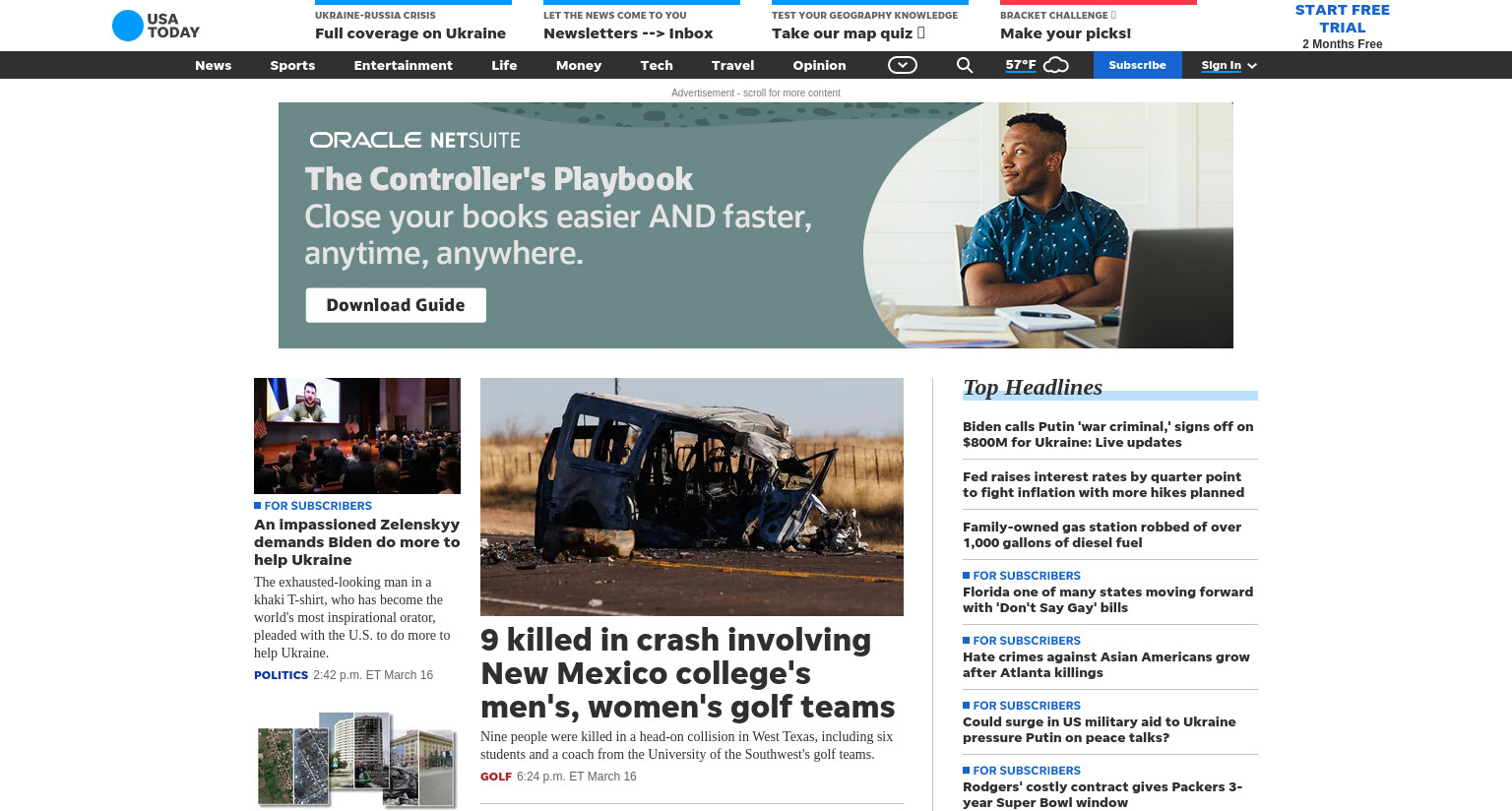Open the Sports menu
The height and width of the screenshot is (811, 1512).
pyautogui.click(x=292, y=65)
